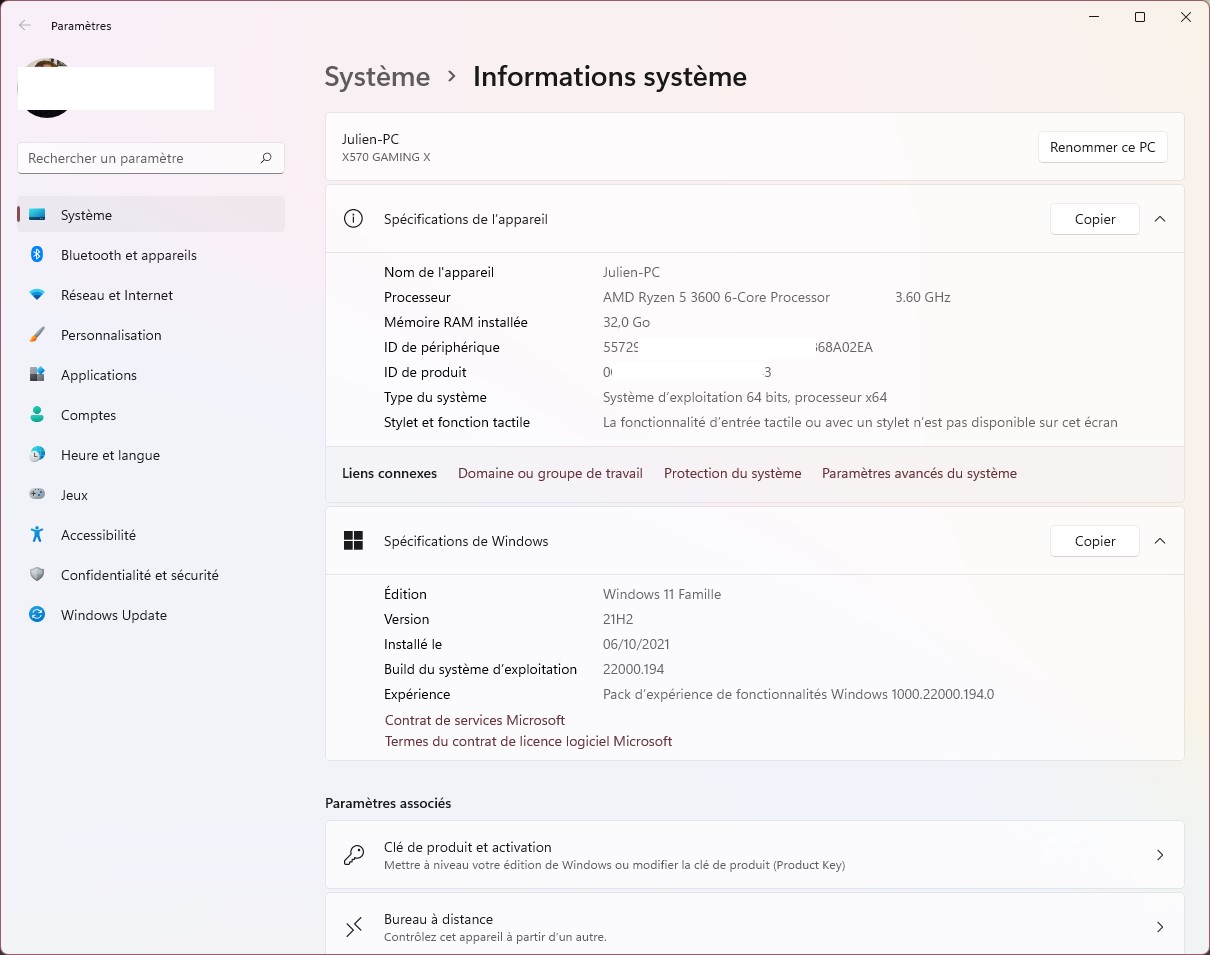Screen dimensions: 1210x955
Task: Click Renommer ce PC button
Action: point(1103,147)
